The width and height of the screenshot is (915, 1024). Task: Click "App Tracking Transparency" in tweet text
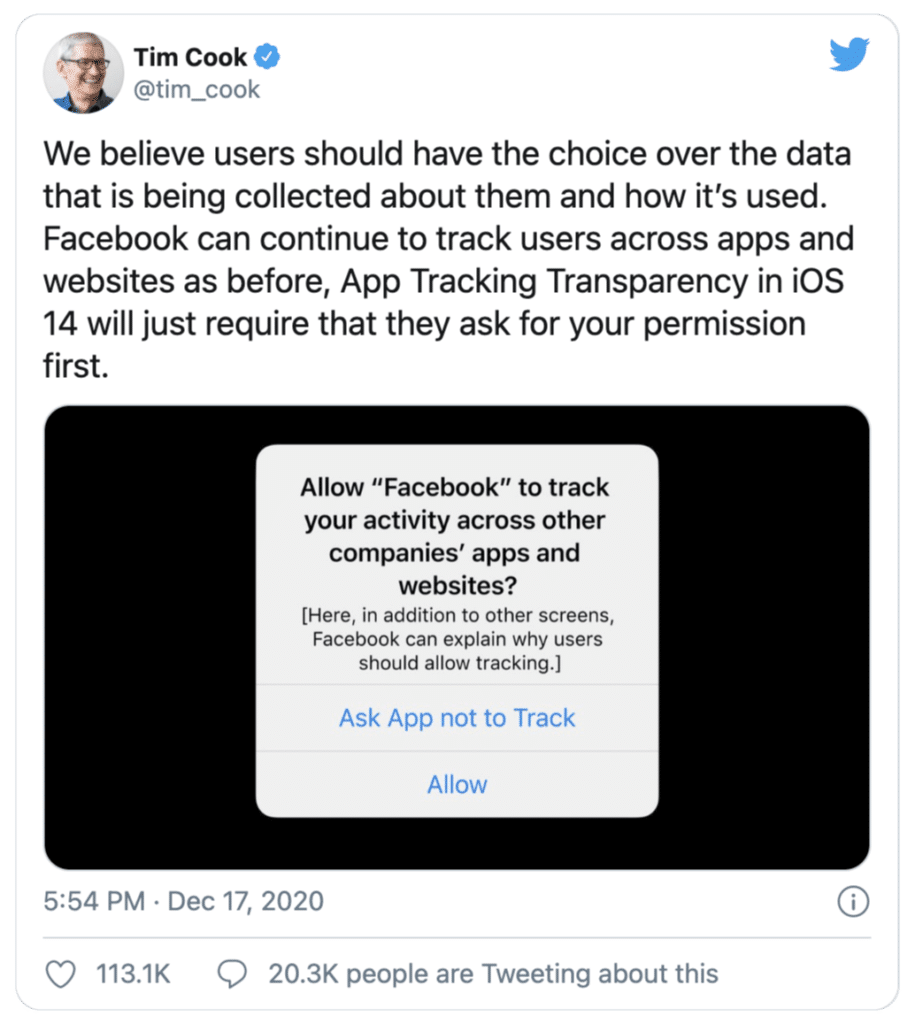pos(544,281)
